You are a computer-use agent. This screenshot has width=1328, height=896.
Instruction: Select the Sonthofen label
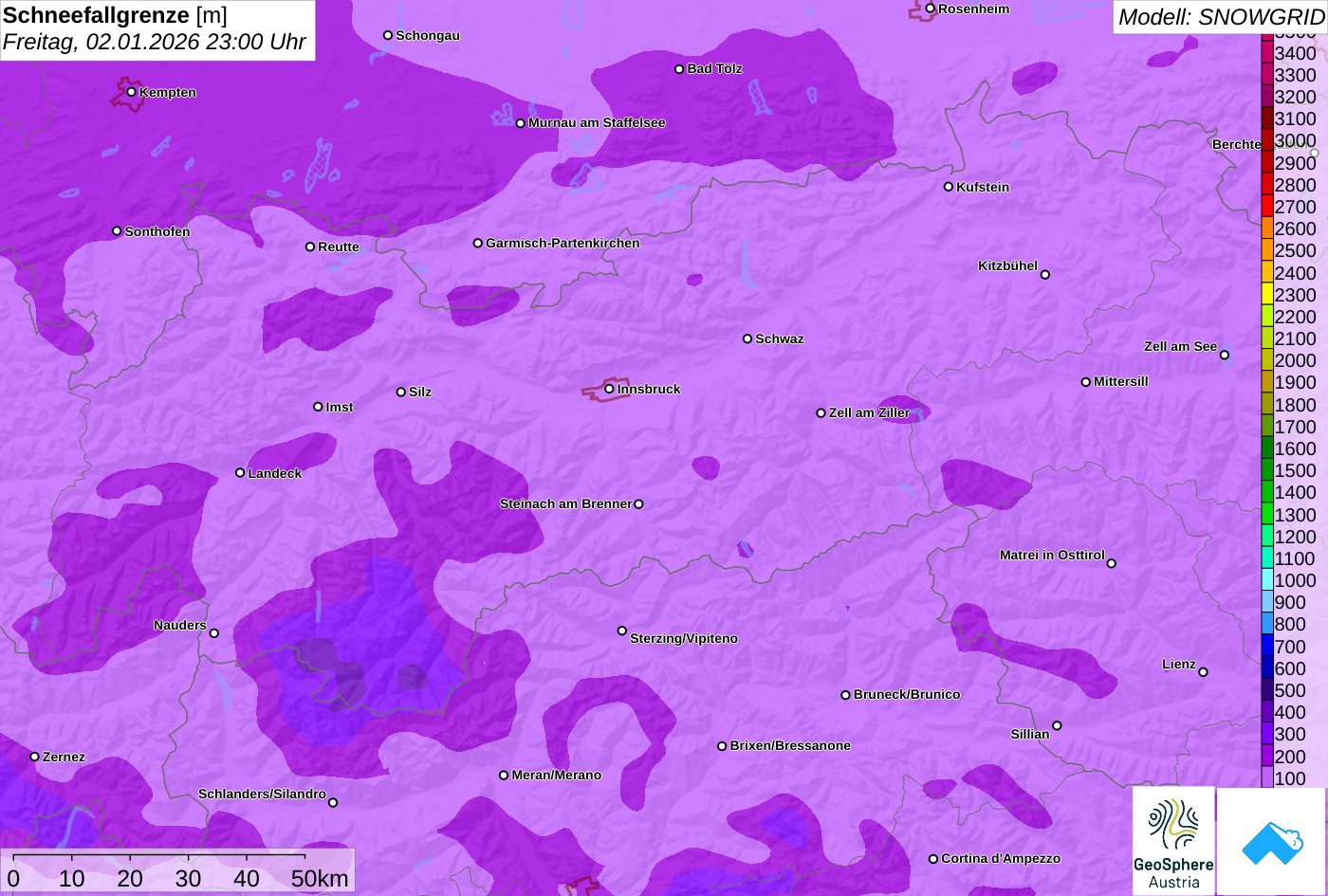pyautogui.click(x=157, y=231)
